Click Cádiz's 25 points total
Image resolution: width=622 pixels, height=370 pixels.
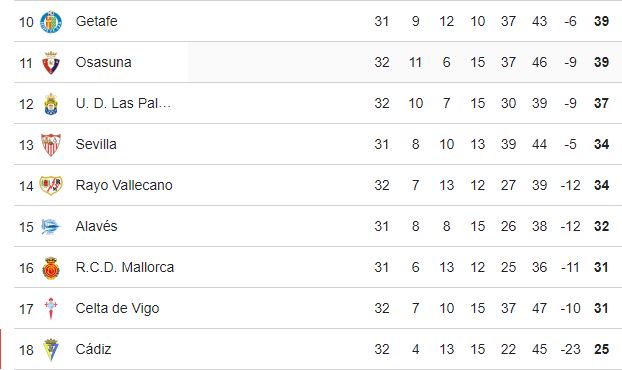(x=601, y=349)
